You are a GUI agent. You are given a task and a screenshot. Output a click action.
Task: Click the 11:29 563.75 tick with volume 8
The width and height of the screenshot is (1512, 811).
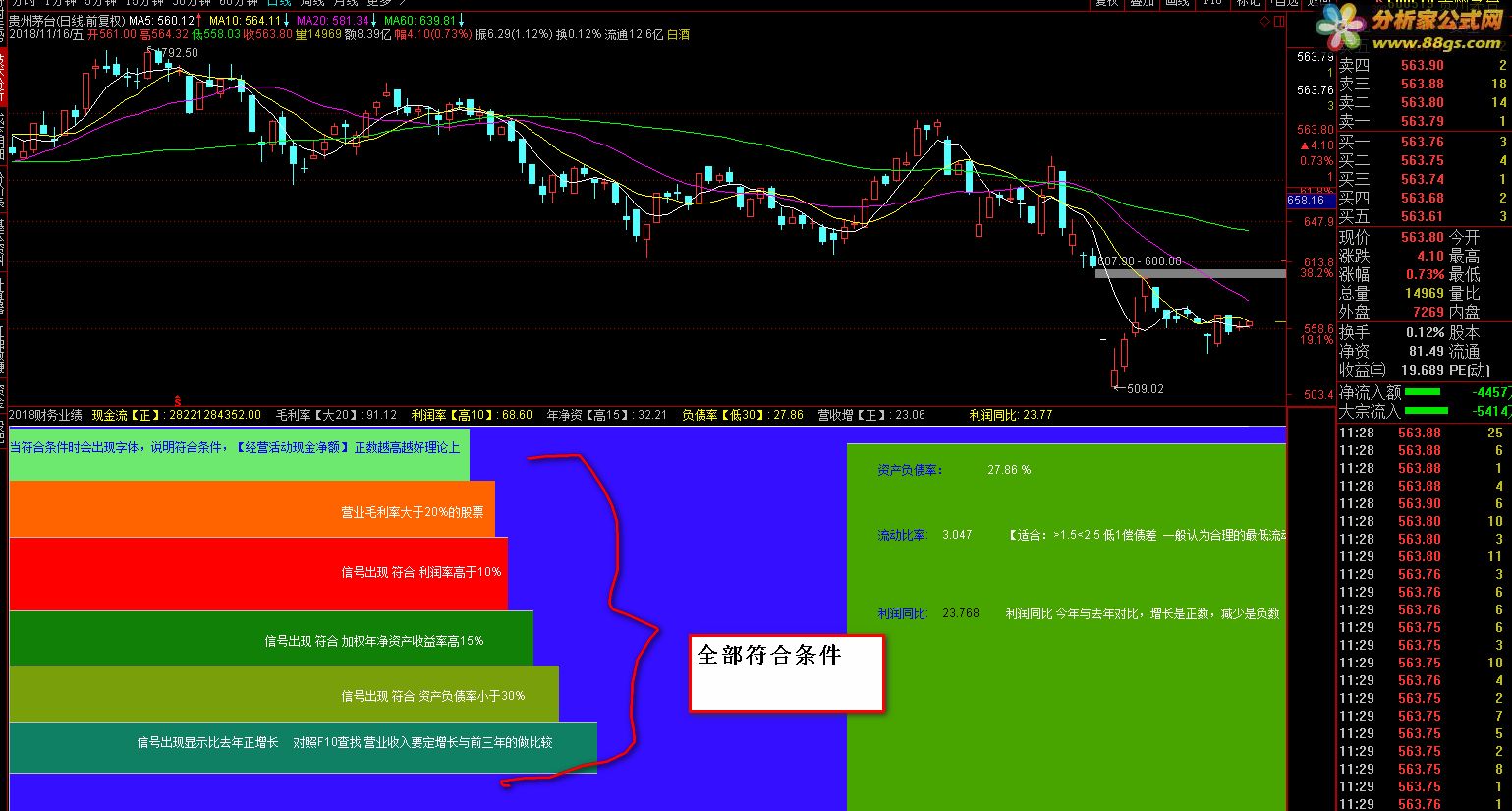coord(1424,769)
